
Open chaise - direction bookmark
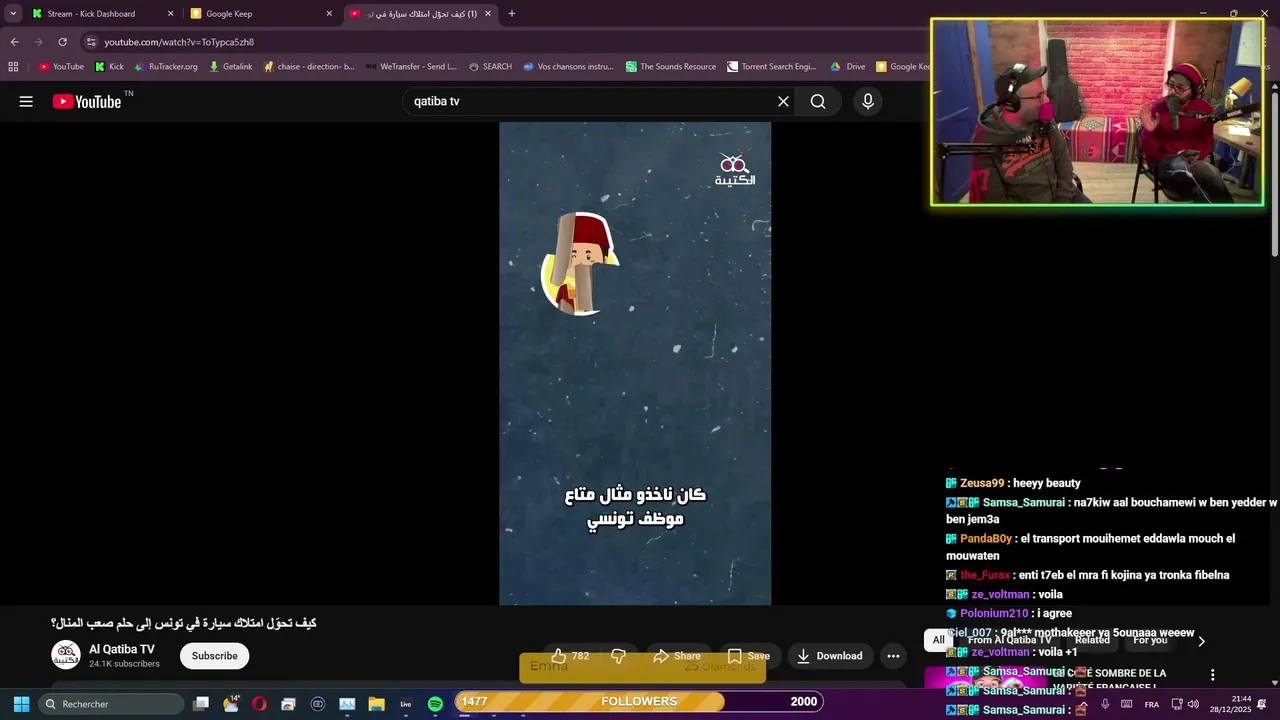(x=309, y=67)
